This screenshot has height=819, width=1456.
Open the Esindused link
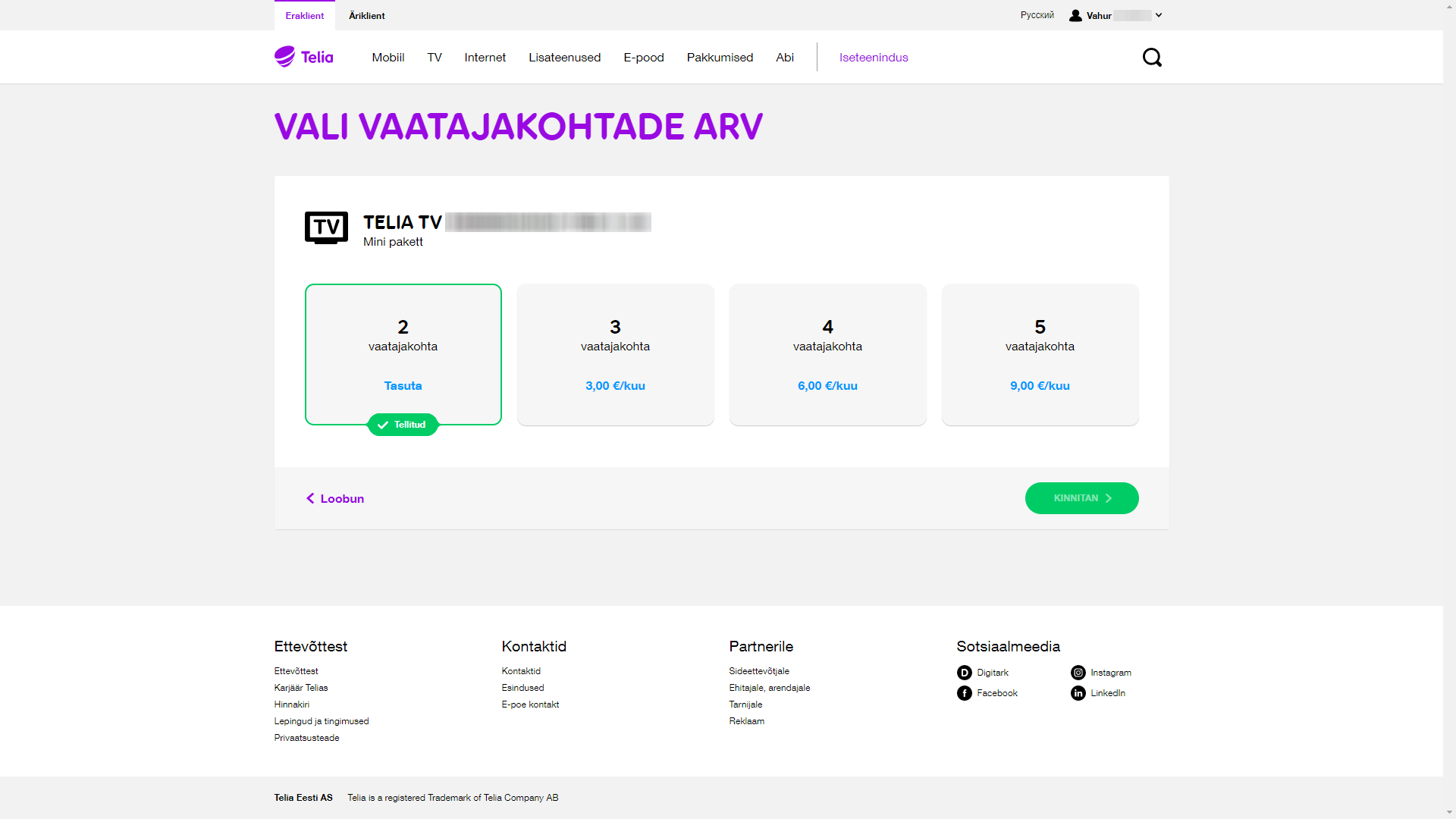pyautogui.click(x=523, y=688)
